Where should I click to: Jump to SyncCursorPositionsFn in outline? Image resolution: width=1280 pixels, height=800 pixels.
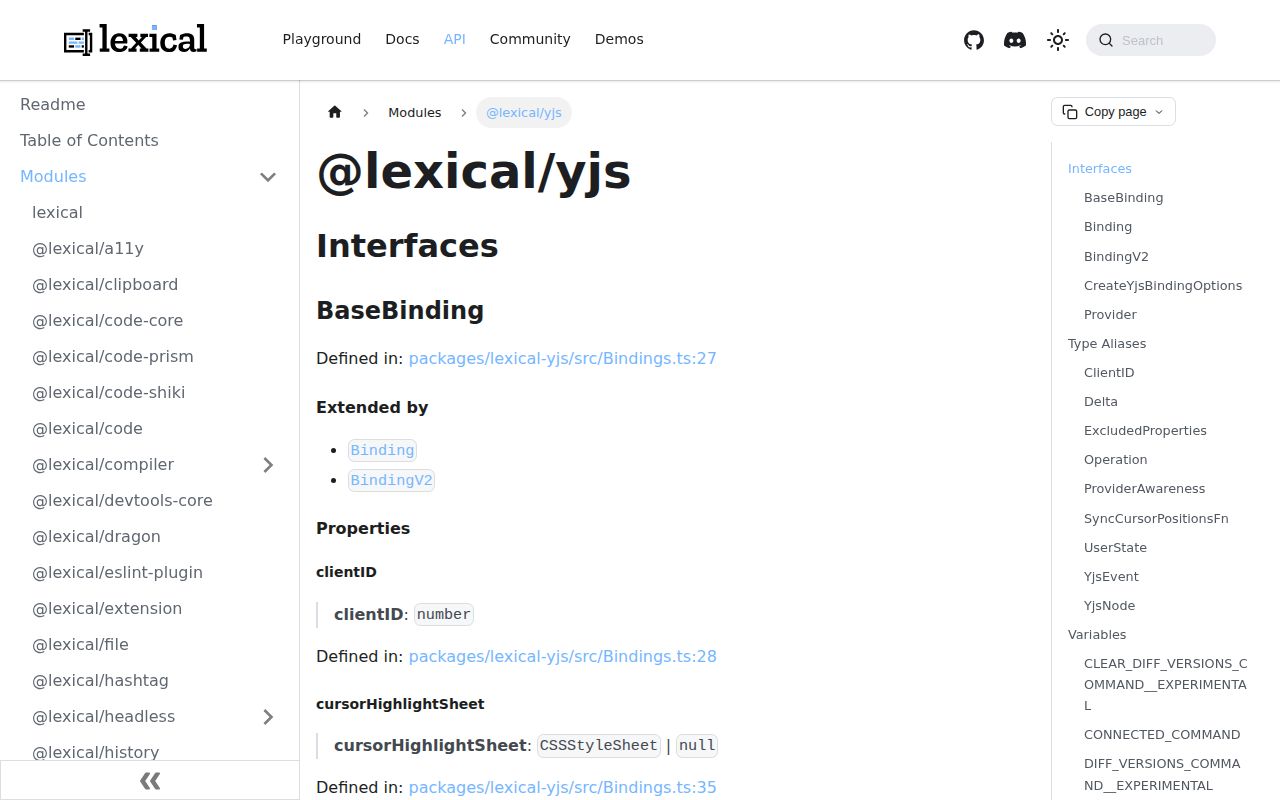click(1156, 518)
